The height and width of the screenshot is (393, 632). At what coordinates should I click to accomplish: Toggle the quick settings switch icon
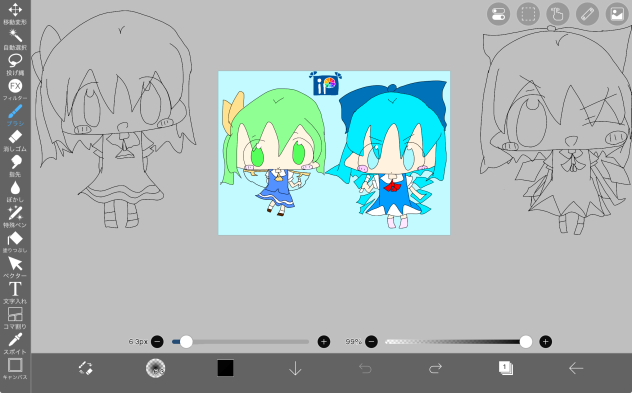pos(499,14)
